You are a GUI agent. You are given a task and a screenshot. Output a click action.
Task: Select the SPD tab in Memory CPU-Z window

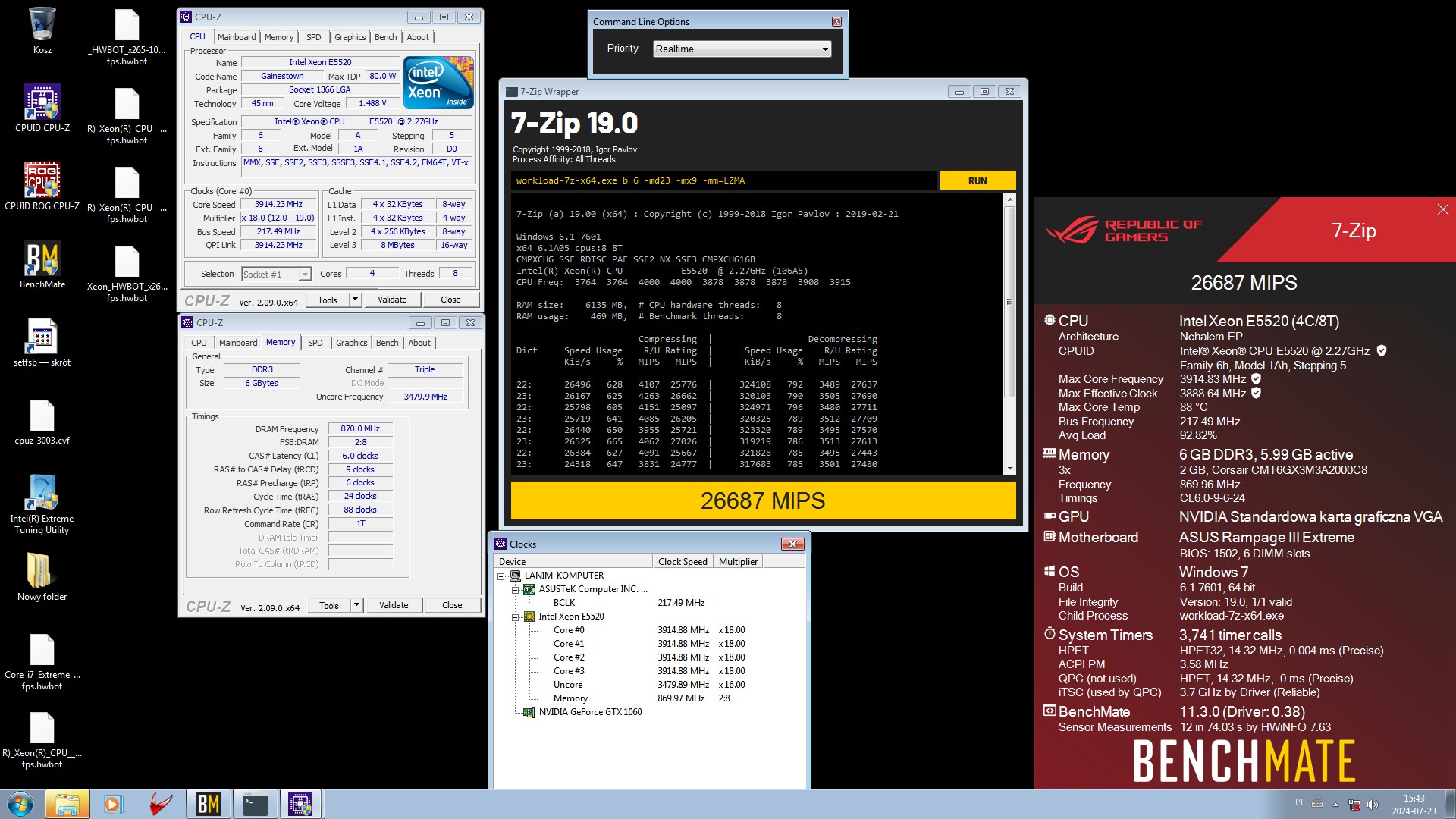315,343
